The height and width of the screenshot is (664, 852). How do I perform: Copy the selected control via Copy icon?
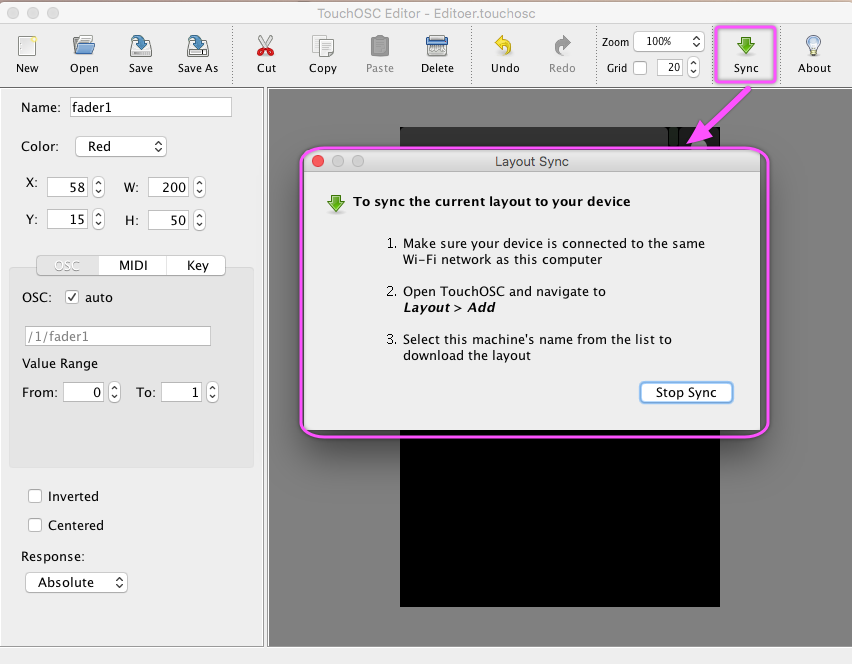pos(323,46)
